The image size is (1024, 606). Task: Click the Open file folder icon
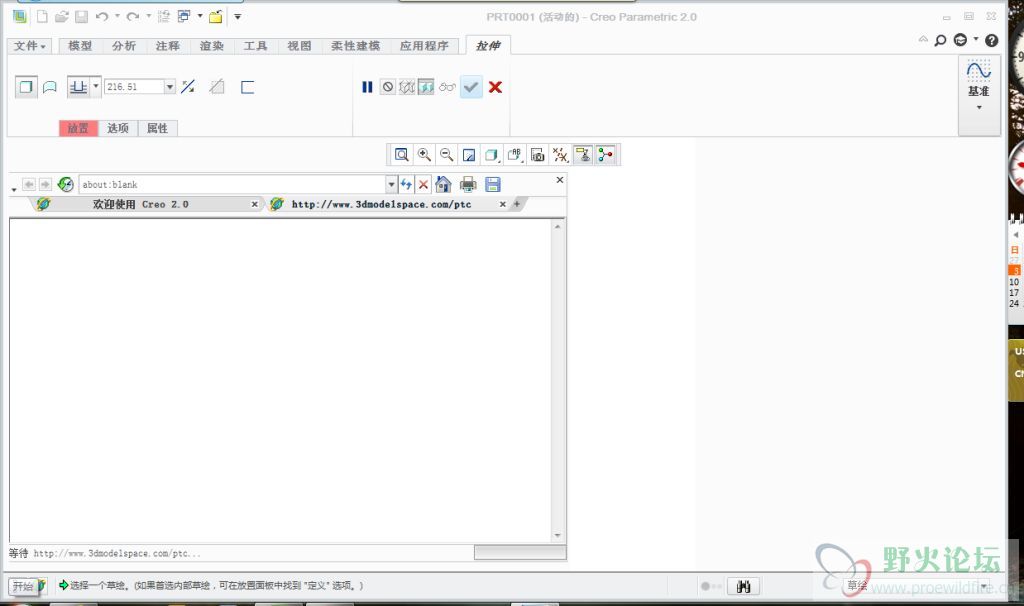coord(61,16)
